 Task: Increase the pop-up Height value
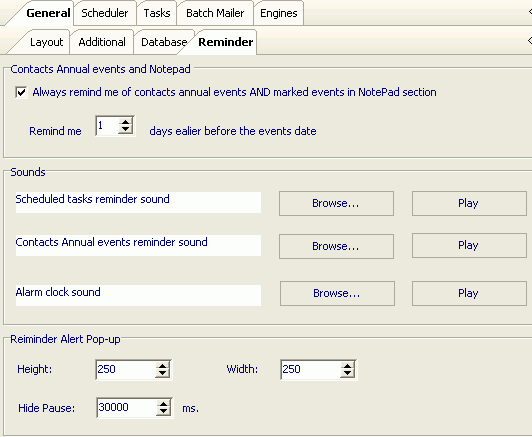[x=163, y=366]
